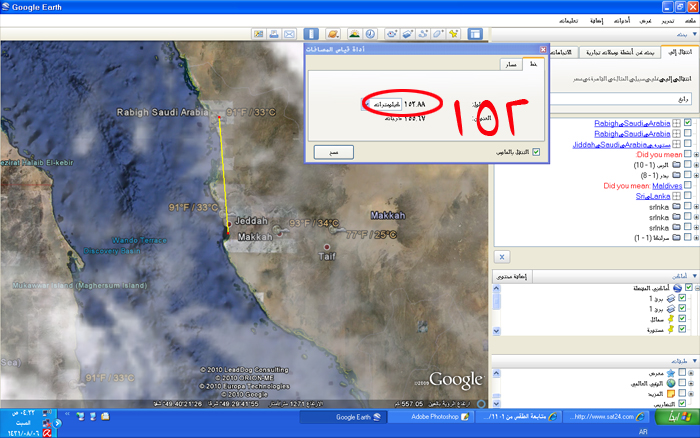Click the Windows Start button
Image resolution: width=700 pixels, height=438 pixels.
[676, 417]
